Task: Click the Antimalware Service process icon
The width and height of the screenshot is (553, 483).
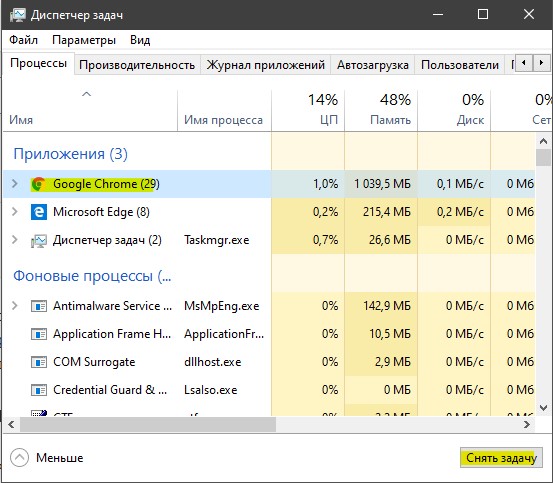Action: coord(38,306)
